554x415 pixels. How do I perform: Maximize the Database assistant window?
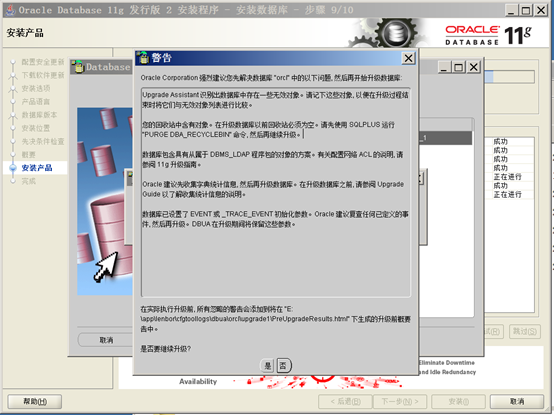point(459,67)
